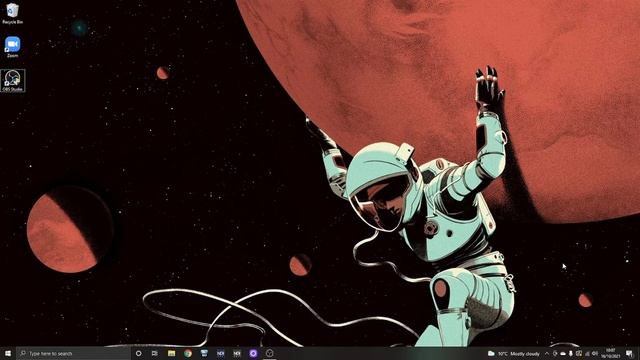Click the 'Type here to search' box
This screenshot has width=640, height=360.
click(x=73, y=353)
